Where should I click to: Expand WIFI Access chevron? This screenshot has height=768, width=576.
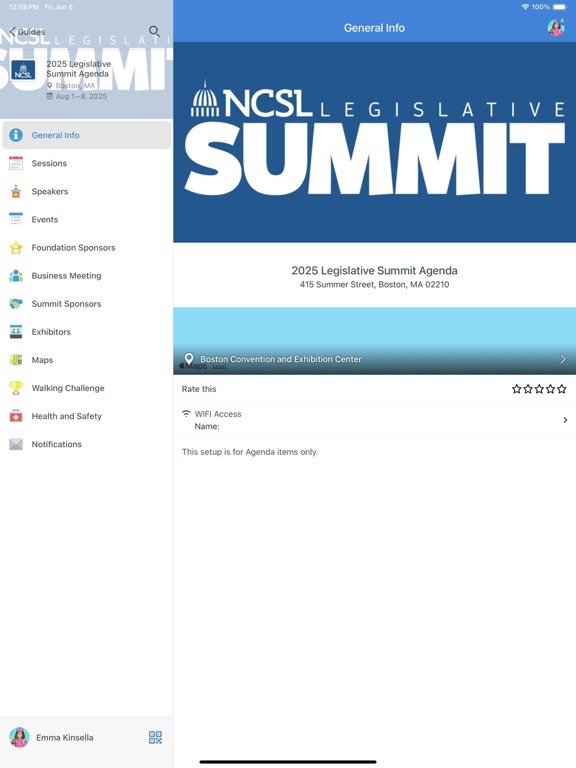pos(565,420)
